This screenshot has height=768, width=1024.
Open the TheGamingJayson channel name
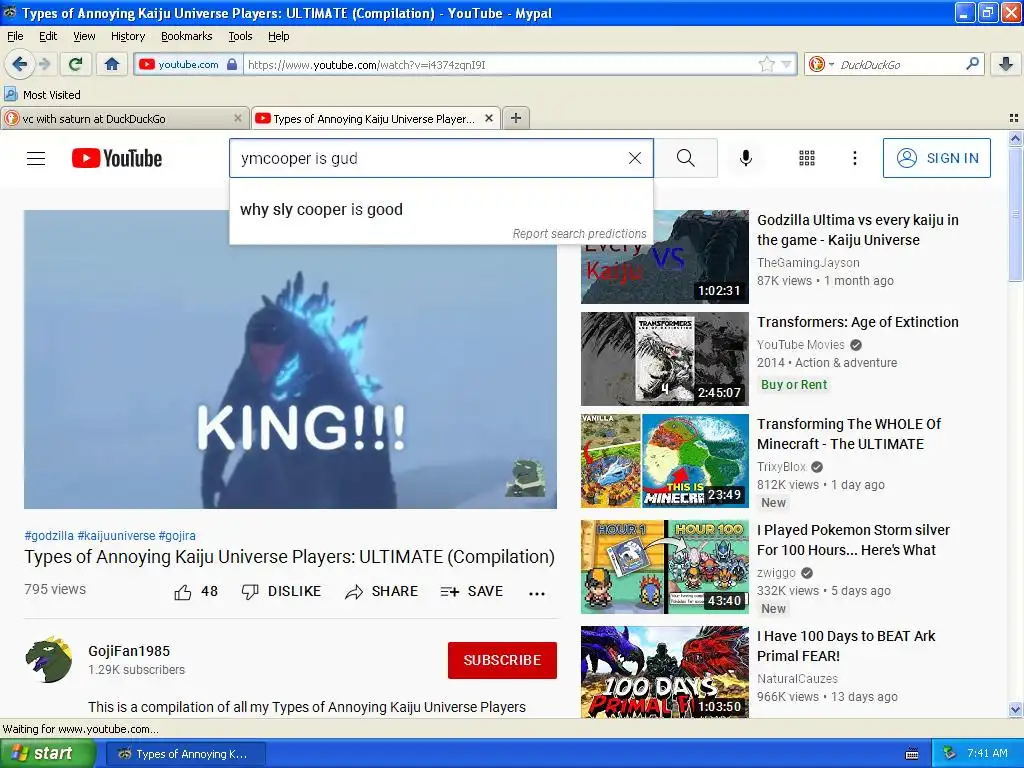click(808, 263)
